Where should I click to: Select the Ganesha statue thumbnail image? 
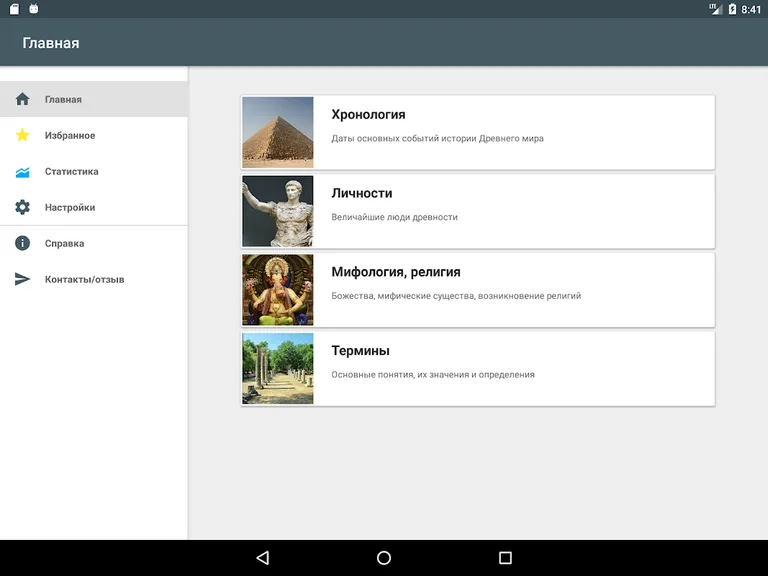coord(278,290)
